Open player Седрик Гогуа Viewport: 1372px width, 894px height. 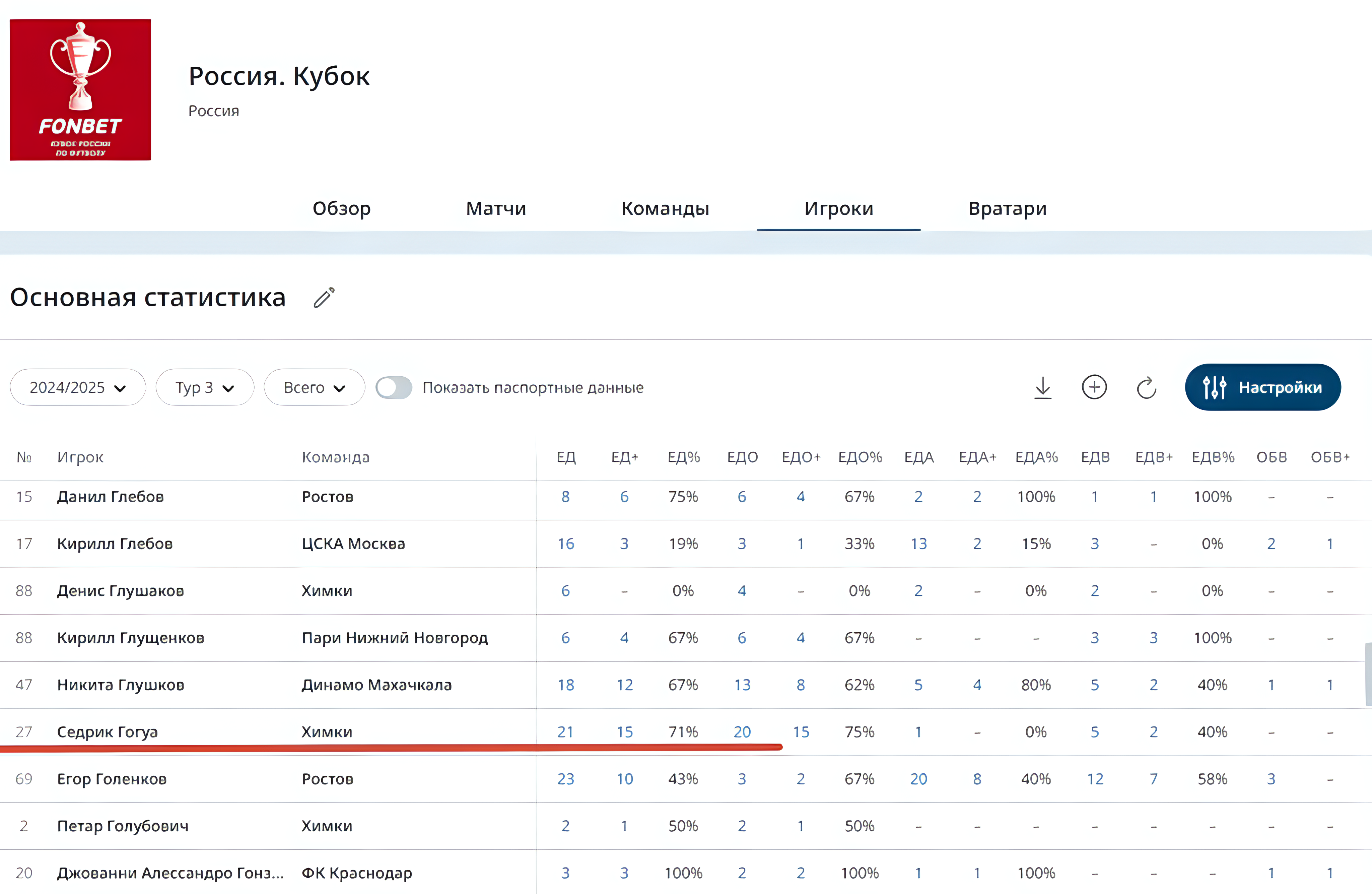coord(107,732)
